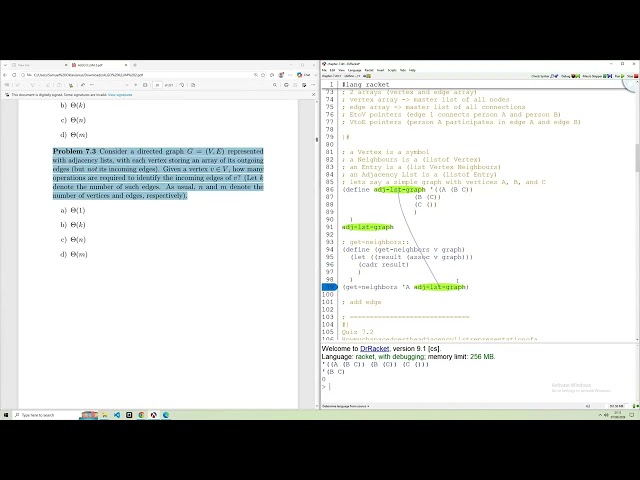Select the PDF document browser tab
The height and width of the screenshot is (480, 640).
[x=100, y=65]
